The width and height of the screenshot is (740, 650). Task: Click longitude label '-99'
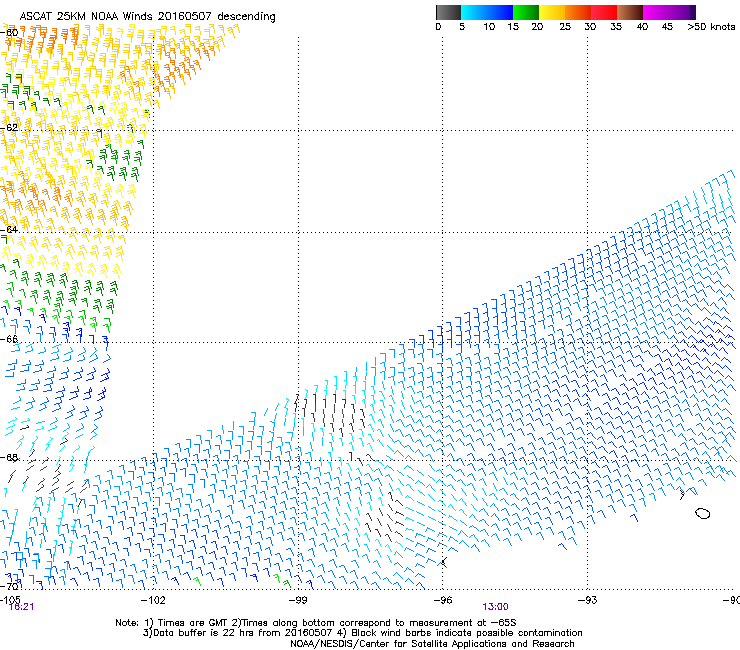click(298, 600)
